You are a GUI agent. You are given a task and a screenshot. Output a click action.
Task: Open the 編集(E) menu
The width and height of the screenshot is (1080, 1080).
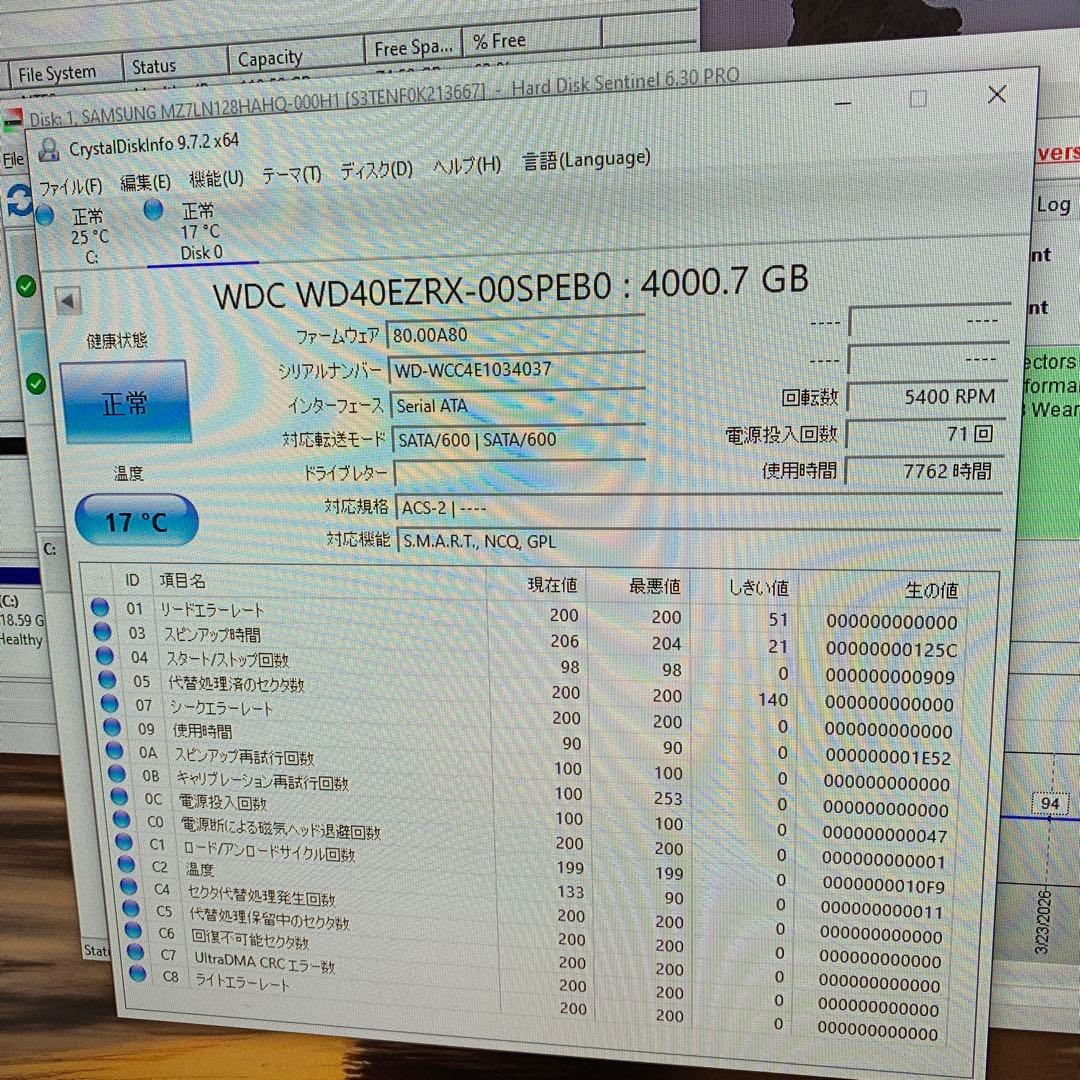pyautogui.click(x=145, y=182)
